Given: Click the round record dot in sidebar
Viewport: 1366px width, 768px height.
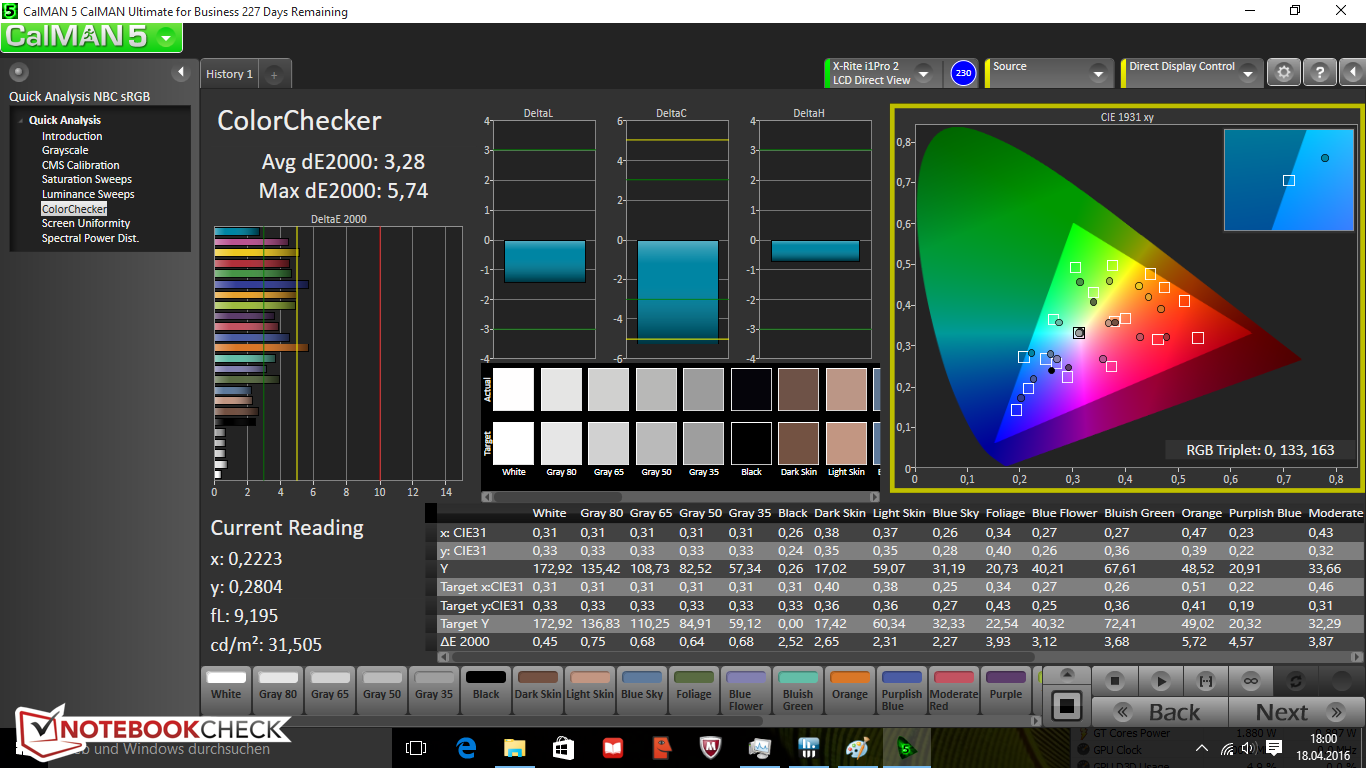Looking at the screenshot, I should [19, 72].
